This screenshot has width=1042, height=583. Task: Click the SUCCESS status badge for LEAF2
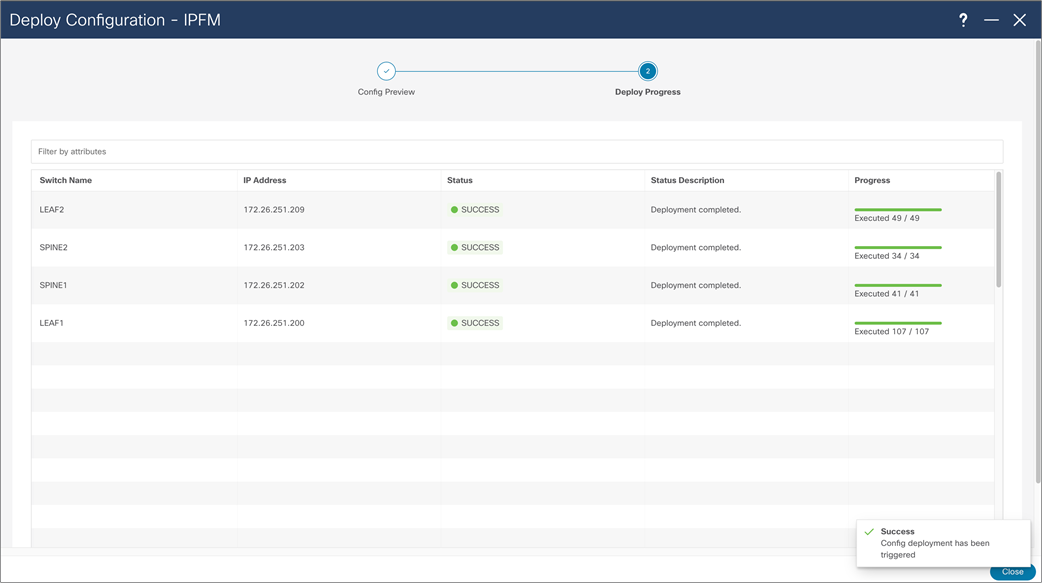(x=474, y=209)
